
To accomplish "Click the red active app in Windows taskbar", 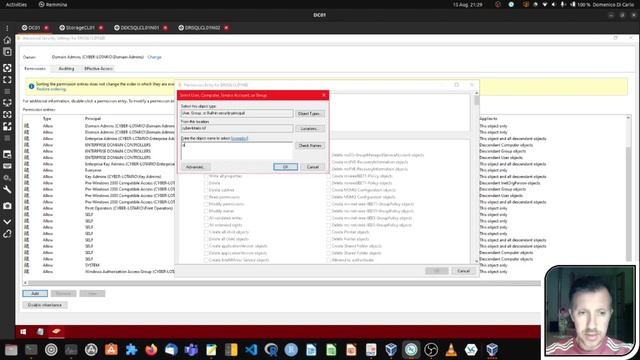I will click(x=56, y=331).
